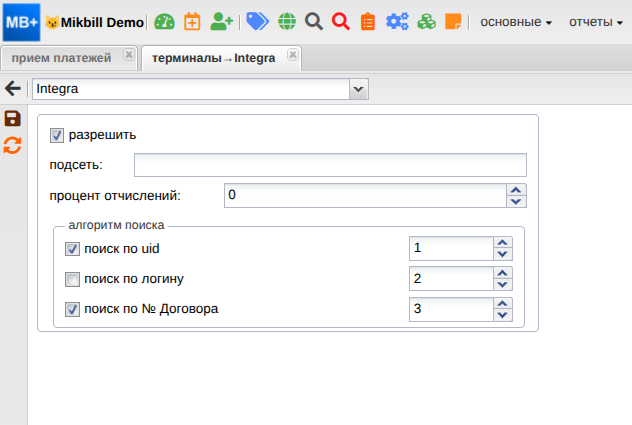
Task: Click the подсеть: label
Action: coord(76,165)
